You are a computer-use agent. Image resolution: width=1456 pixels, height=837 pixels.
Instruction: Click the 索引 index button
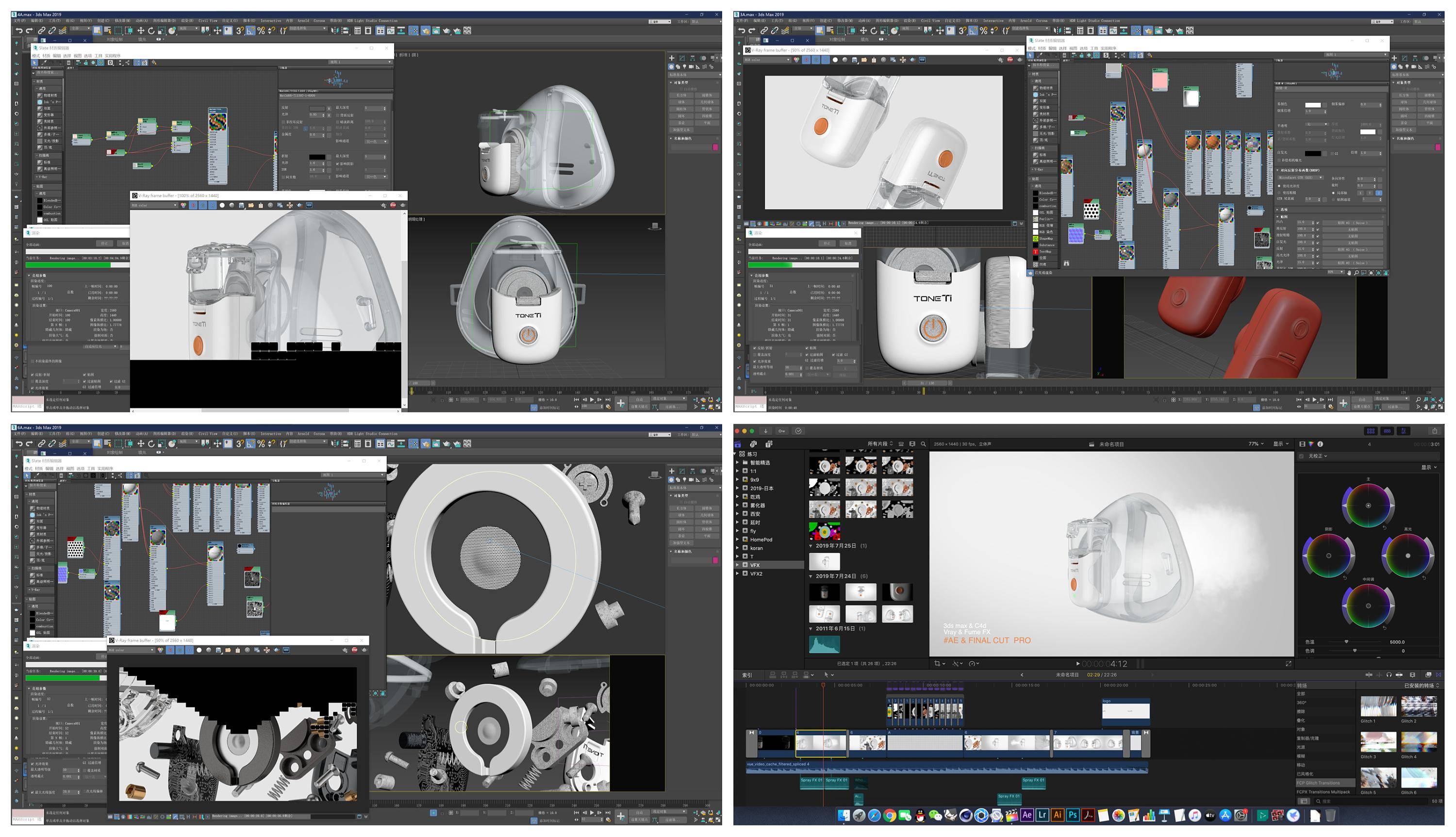pyautogui.click(x=747, y=675)
